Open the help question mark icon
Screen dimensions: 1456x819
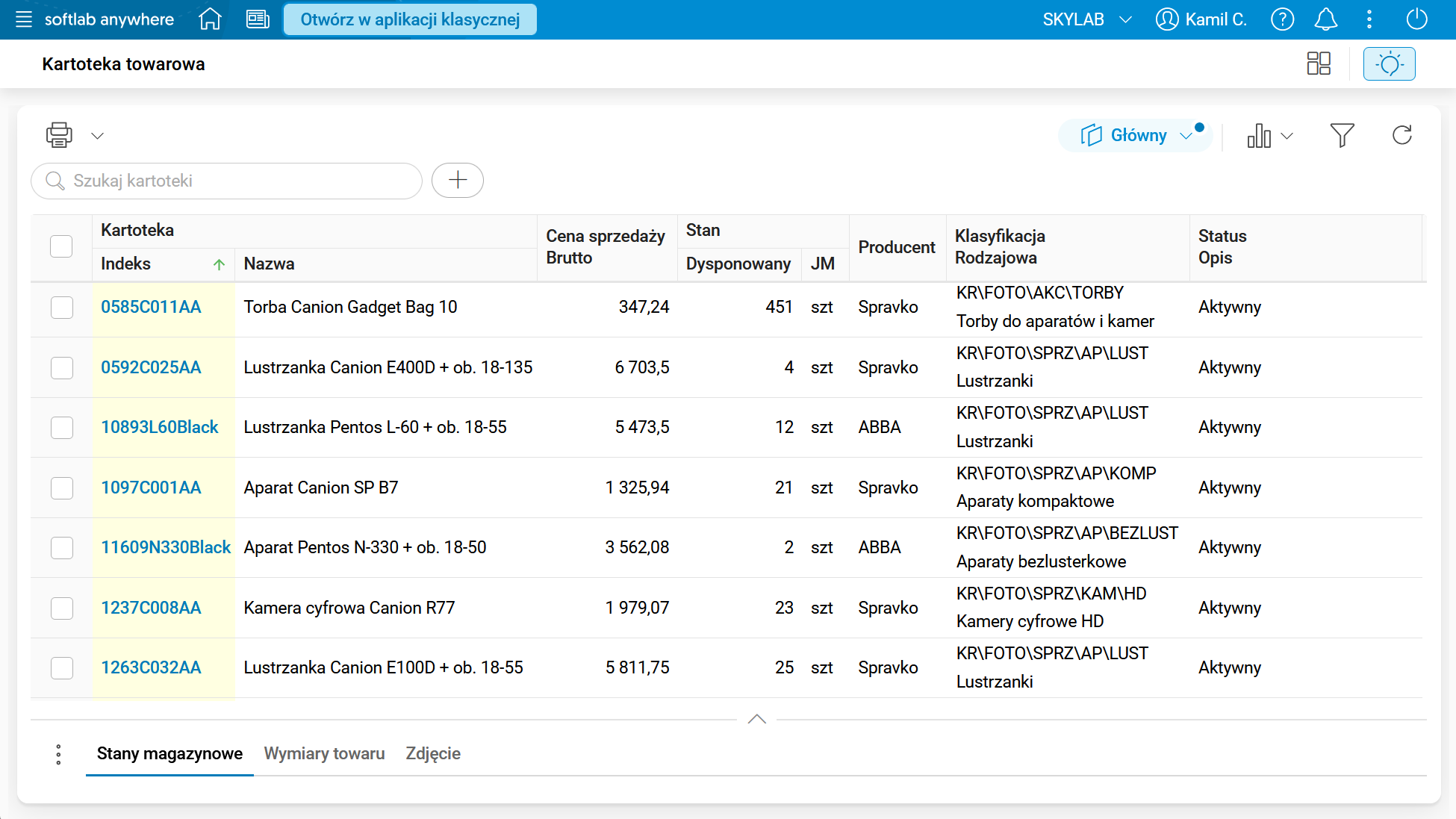(x=1282, y=19)
